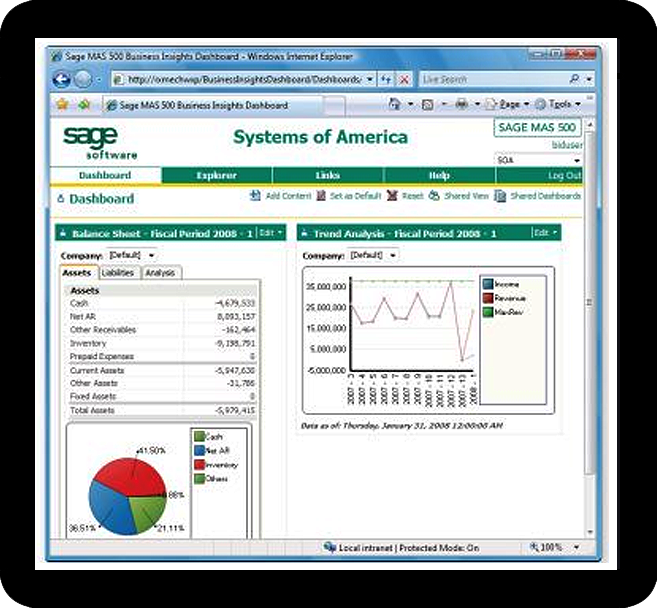Image resolution: width=657 pixels, height=608 pixels.
Task: Click the Reset icon in dashboard toolbar
Action: point(392,196)
